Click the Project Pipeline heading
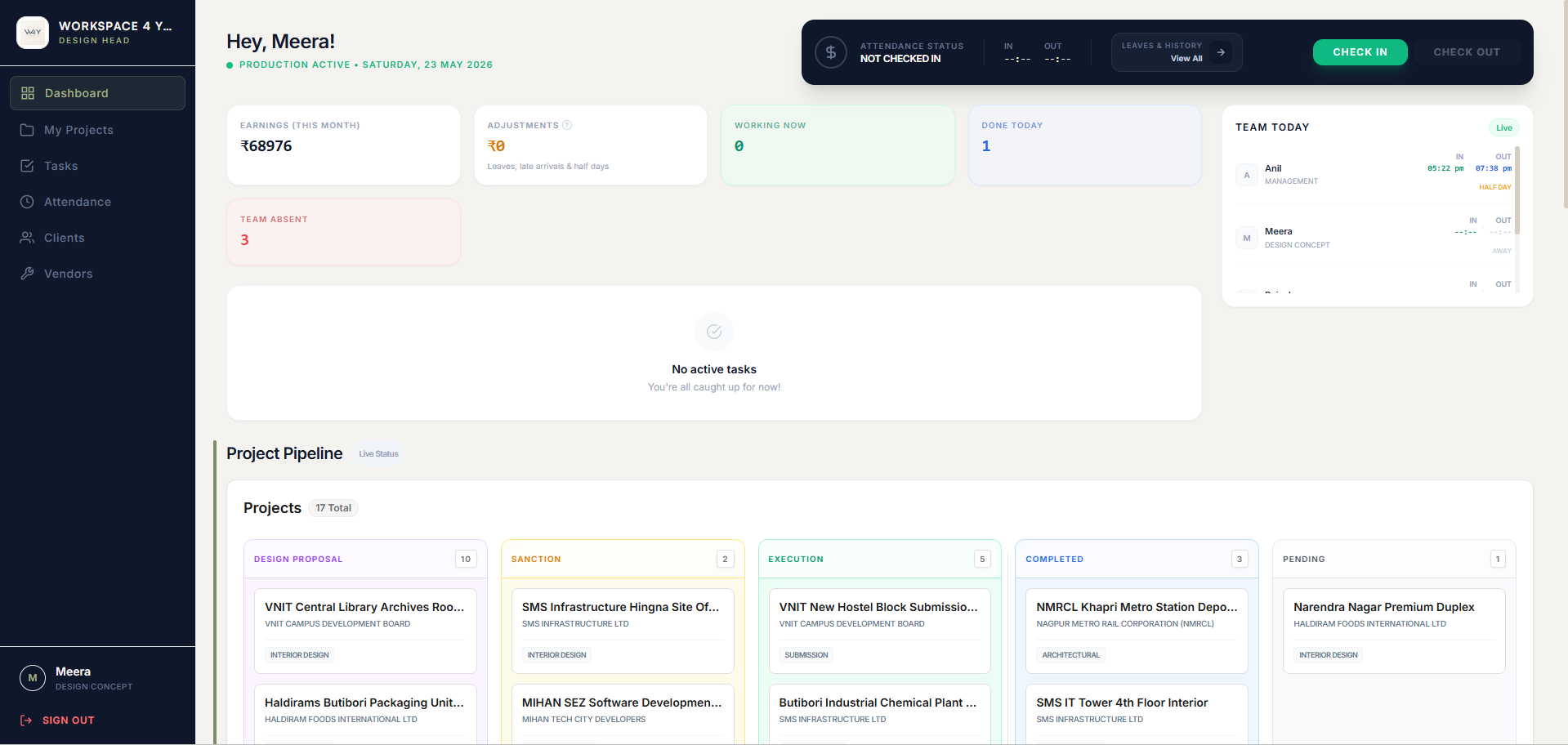 [x=284, y=453]
